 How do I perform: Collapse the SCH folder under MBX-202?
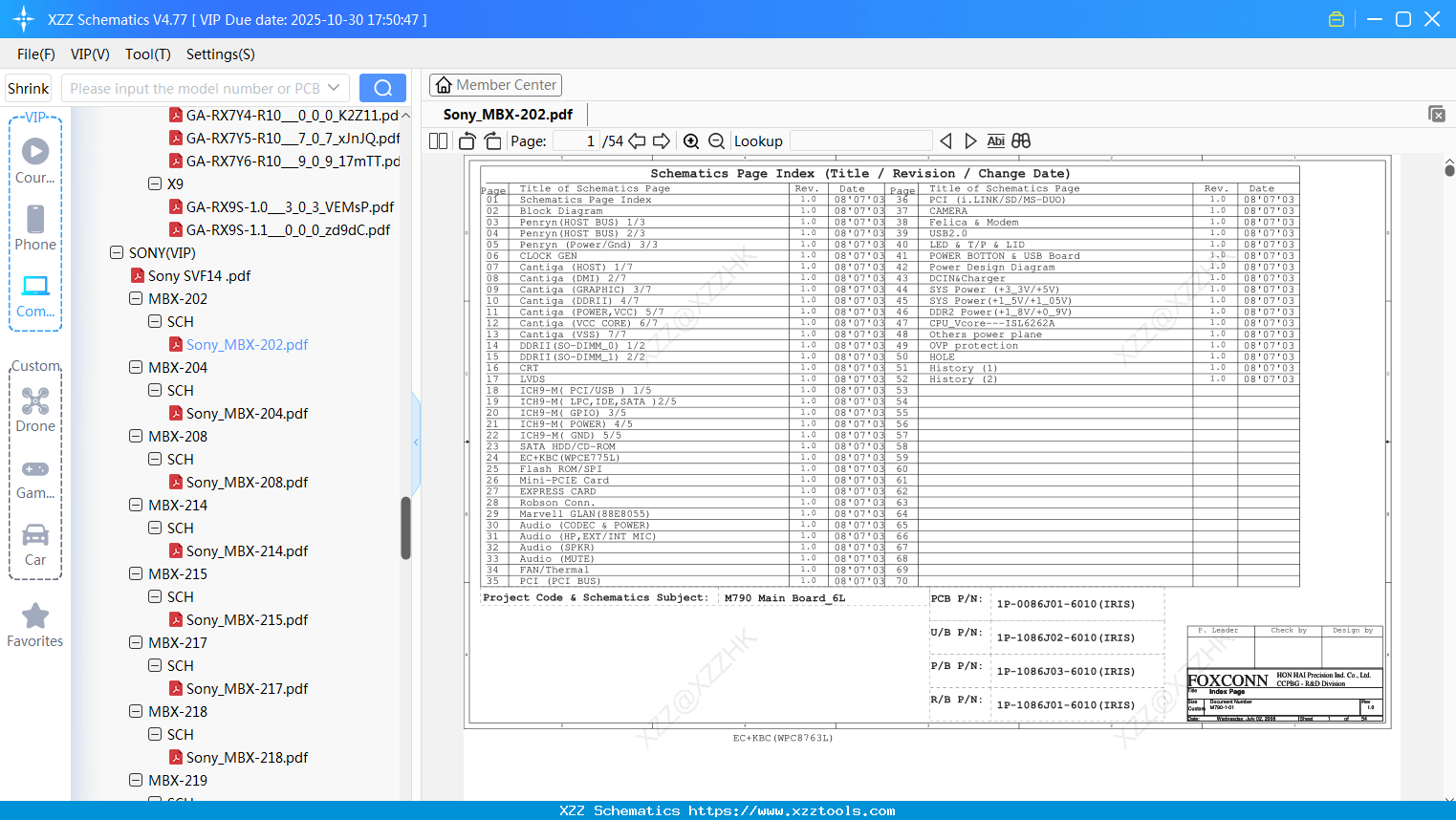click(155, 321)
